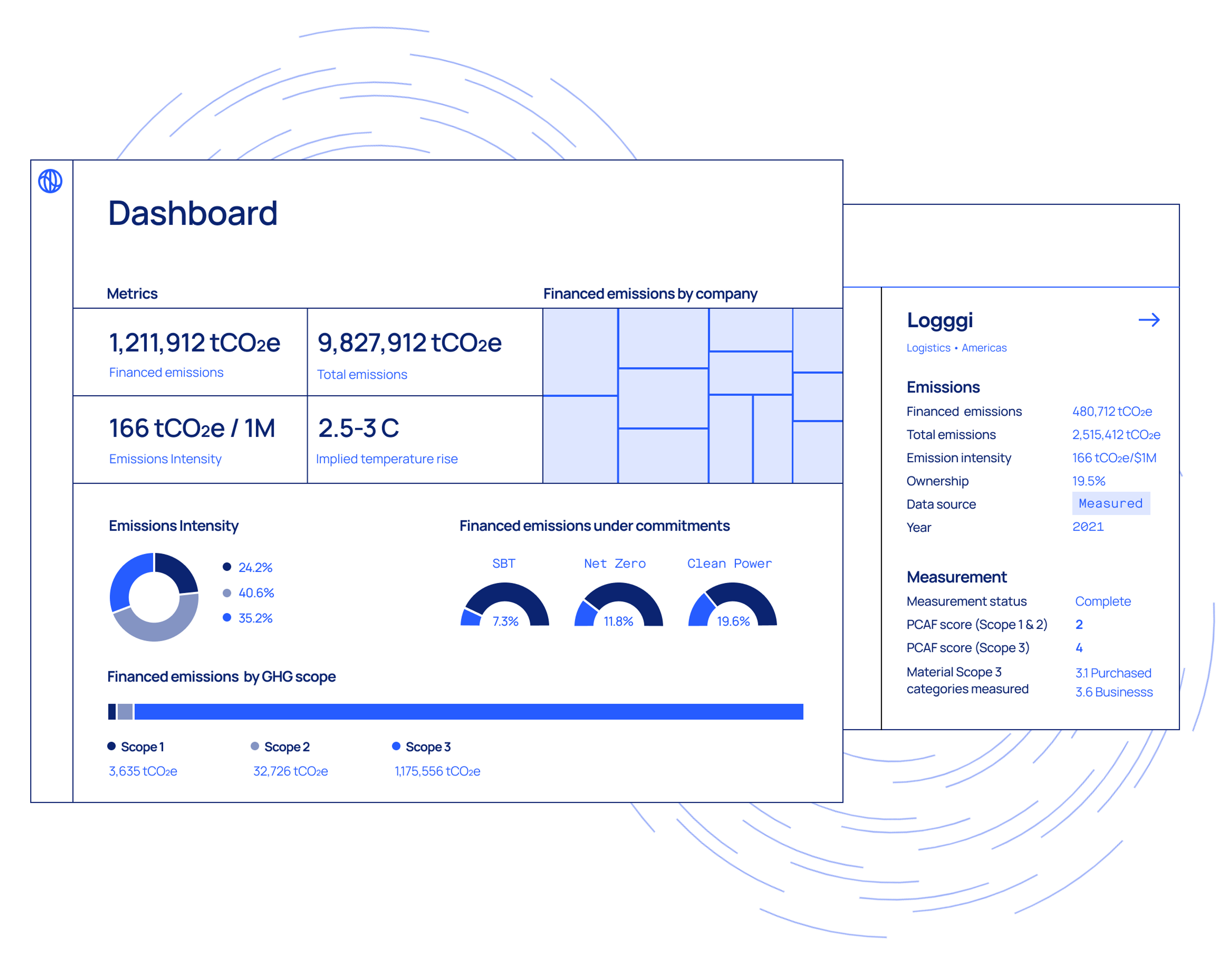Click the Scope 2 gray bar segment

click(125, 711)
